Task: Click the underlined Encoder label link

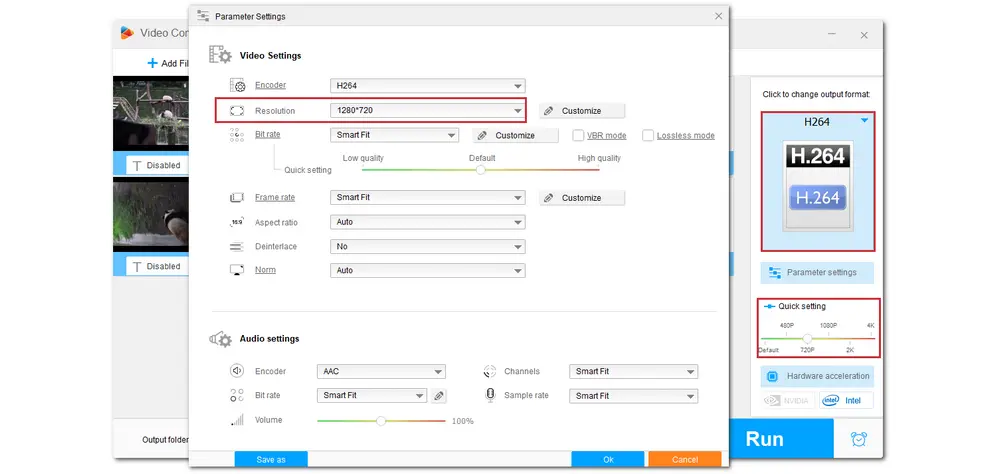Action: click(x=270, y=85)
